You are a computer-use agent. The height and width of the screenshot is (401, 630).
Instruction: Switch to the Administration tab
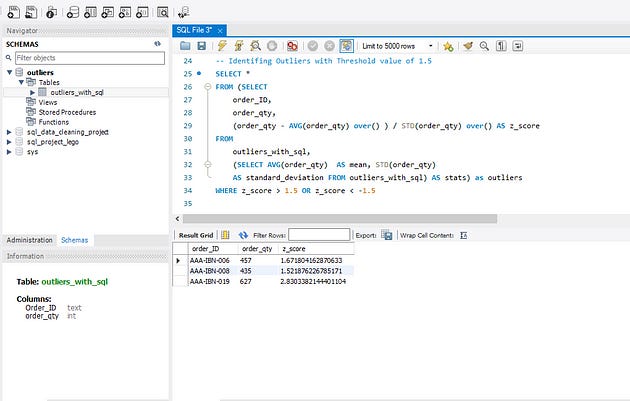coord(29,240)
